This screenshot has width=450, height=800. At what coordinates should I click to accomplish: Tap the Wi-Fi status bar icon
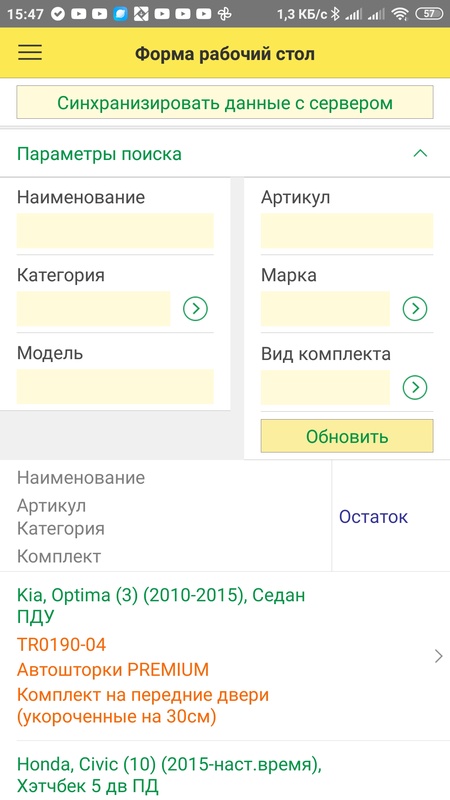point(401,14)
